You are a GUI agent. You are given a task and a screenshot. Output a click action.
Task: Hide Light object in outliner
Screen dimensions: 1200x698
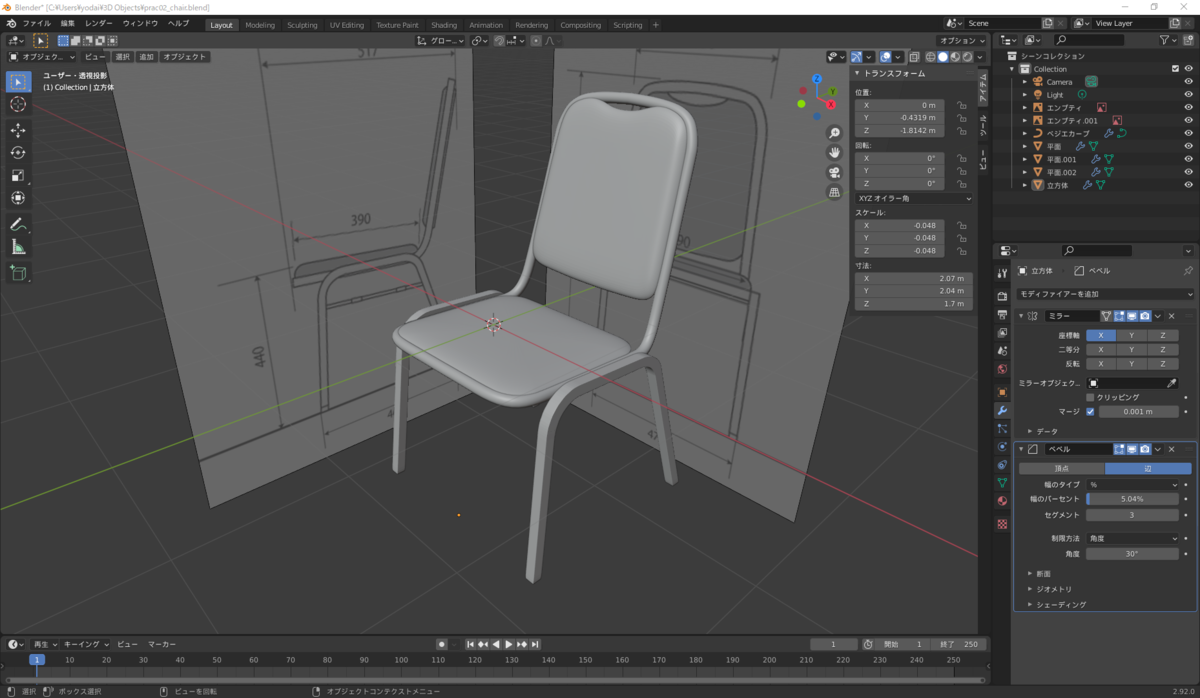click(1188, 95)
